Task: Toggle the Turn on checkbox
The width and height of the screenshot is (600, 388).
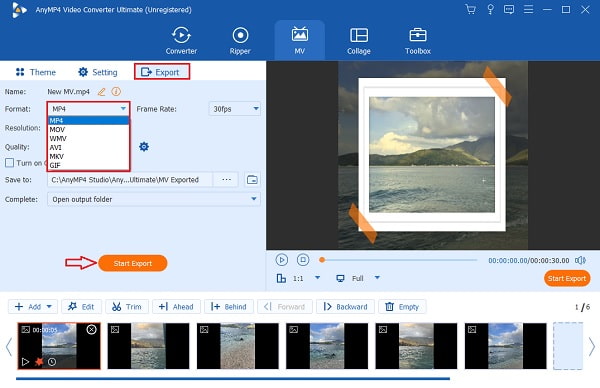Action: pos(10,163)
